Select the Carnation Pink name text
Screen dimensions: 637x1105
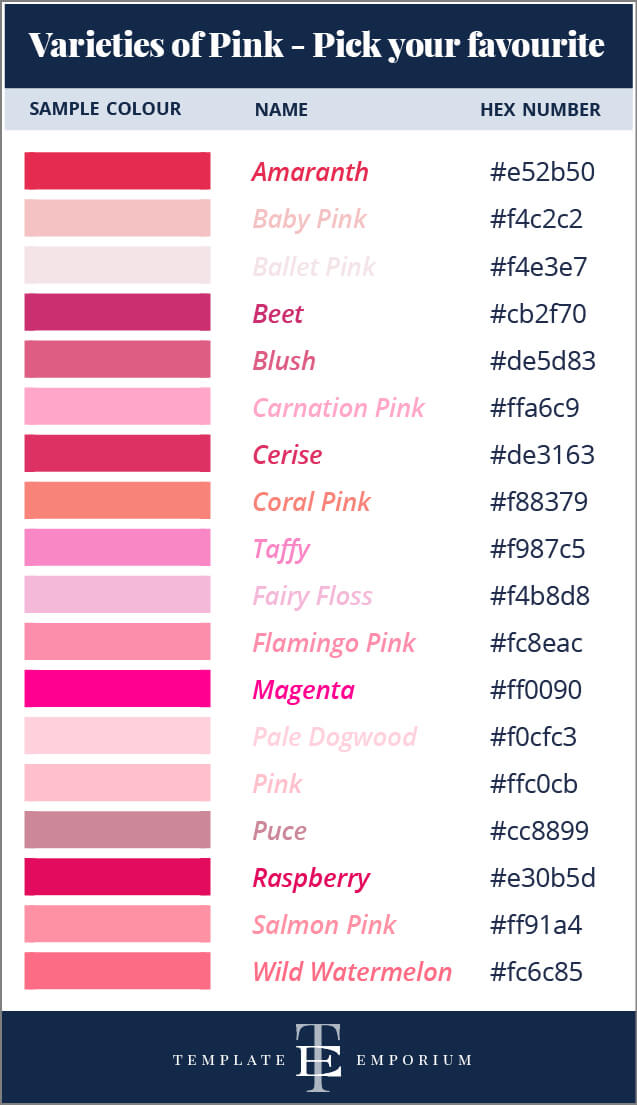coord(338,408)
